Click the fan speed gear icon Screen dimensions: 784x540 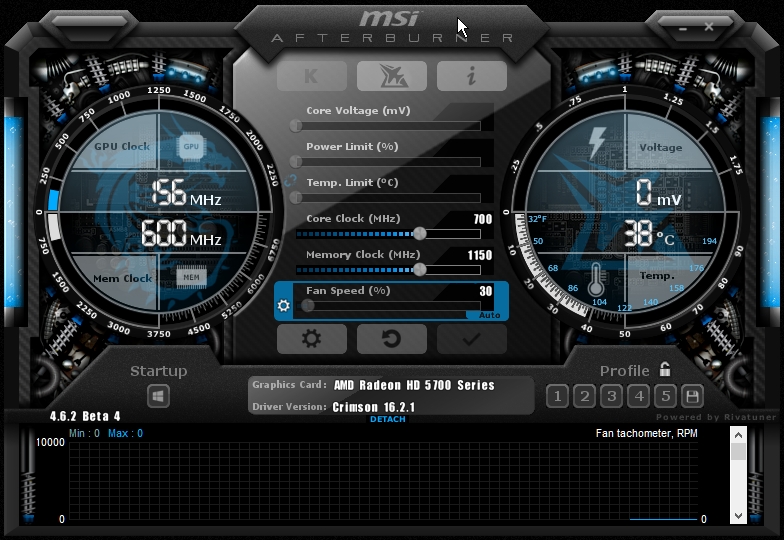[284, 305]
